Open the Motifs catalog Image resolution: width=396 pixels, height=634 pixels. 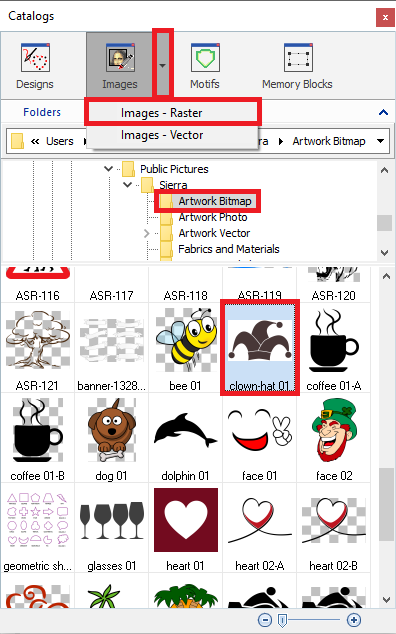(205, 66)
